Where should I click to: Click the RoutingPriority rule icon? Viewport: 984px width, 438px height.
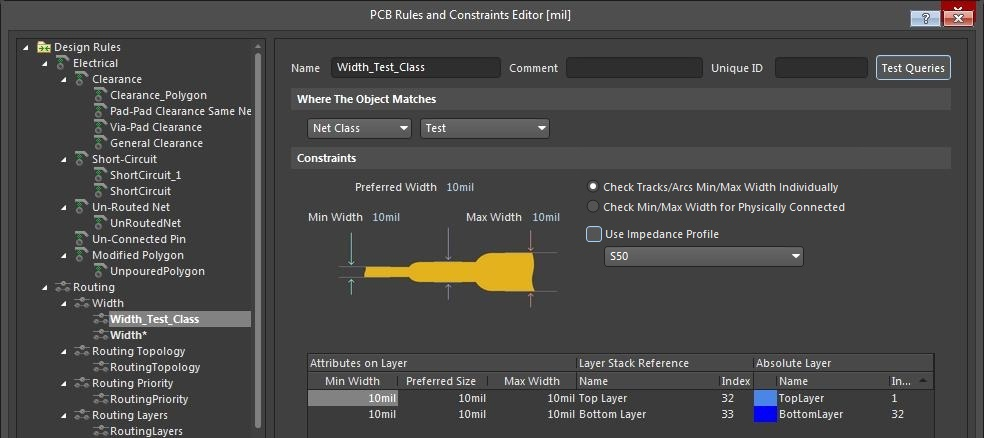click(x=100, y=399)
